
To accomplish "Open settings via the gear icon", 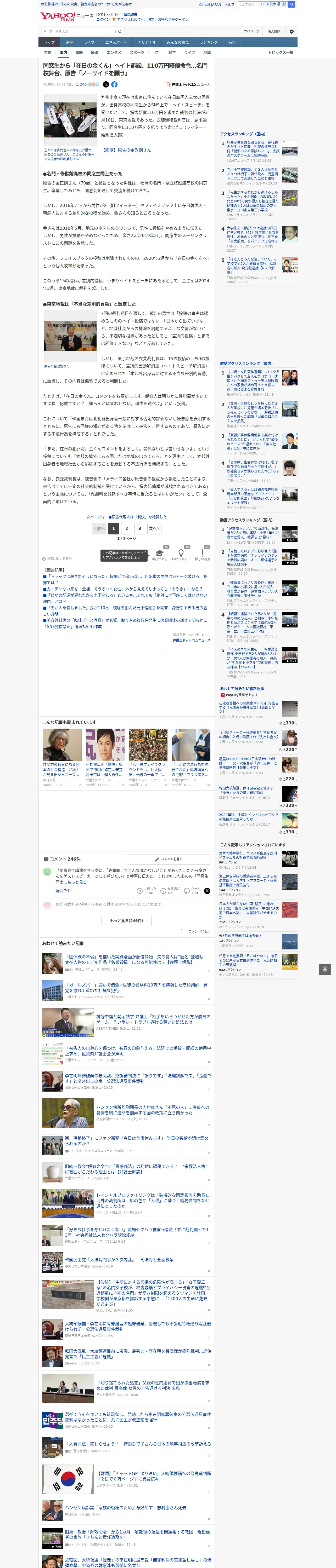I will click(x=292, y=31).
